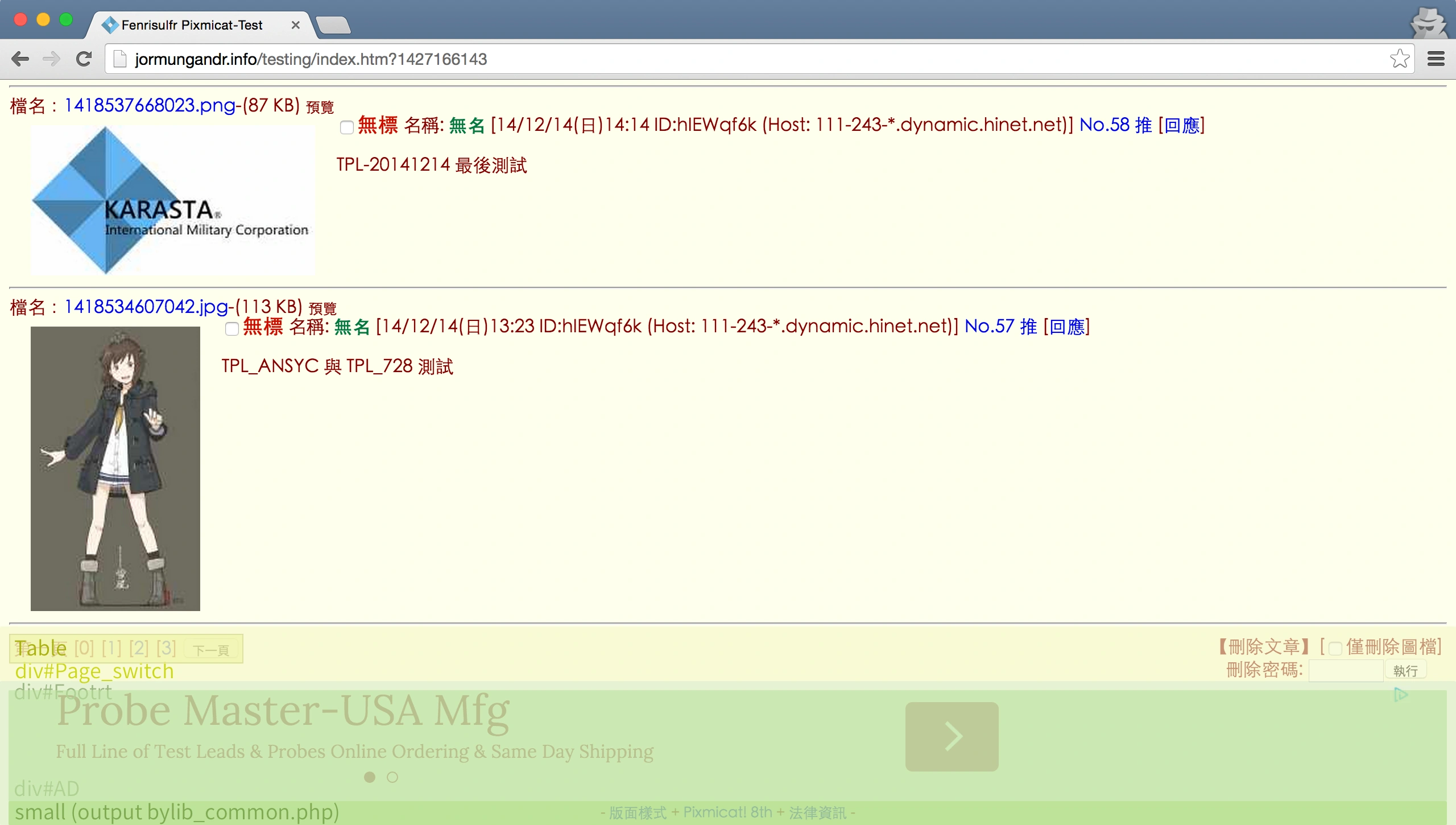Bookmark page with star icon

[1399, 59]
